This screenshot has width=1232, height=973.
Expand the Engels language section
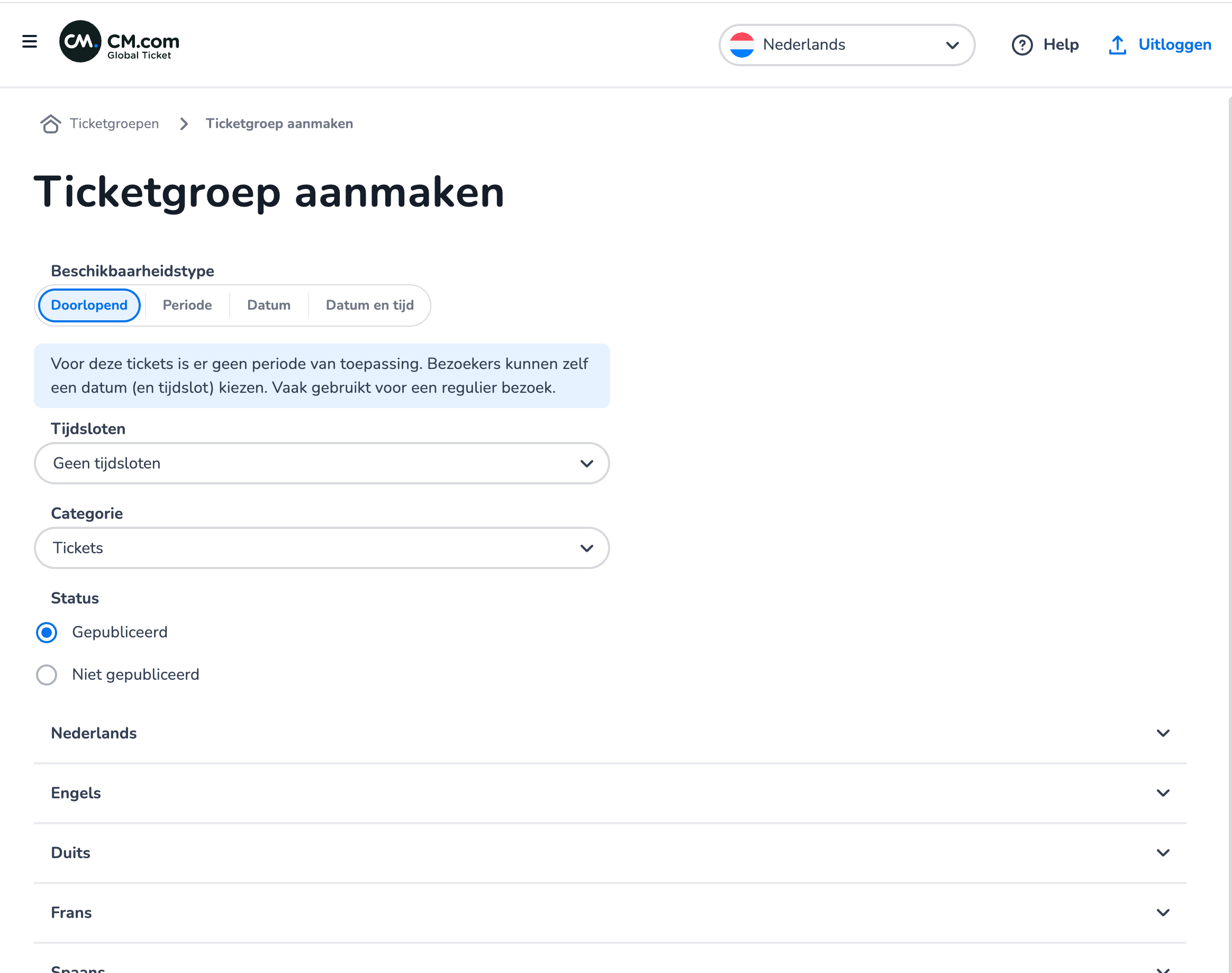[x=610, y=793]
